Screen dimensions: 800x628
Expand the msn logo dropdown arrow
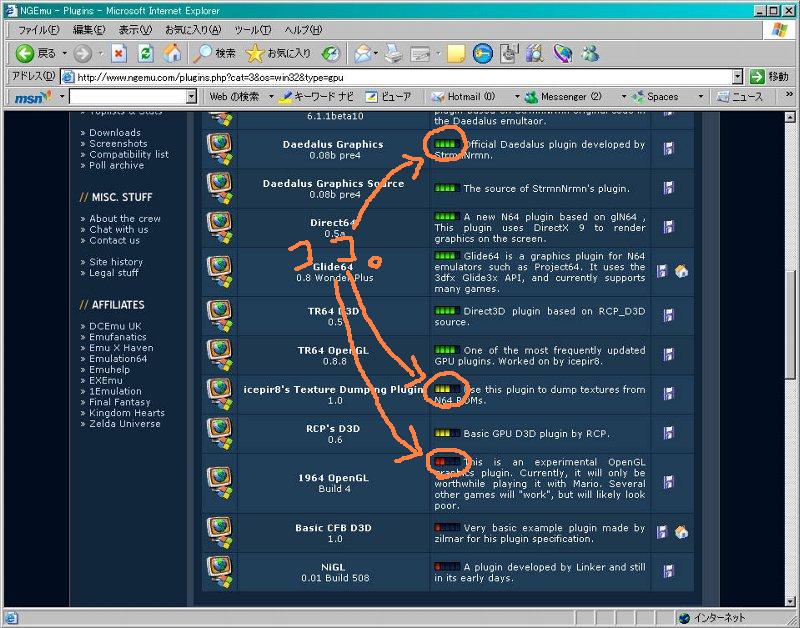62,96
